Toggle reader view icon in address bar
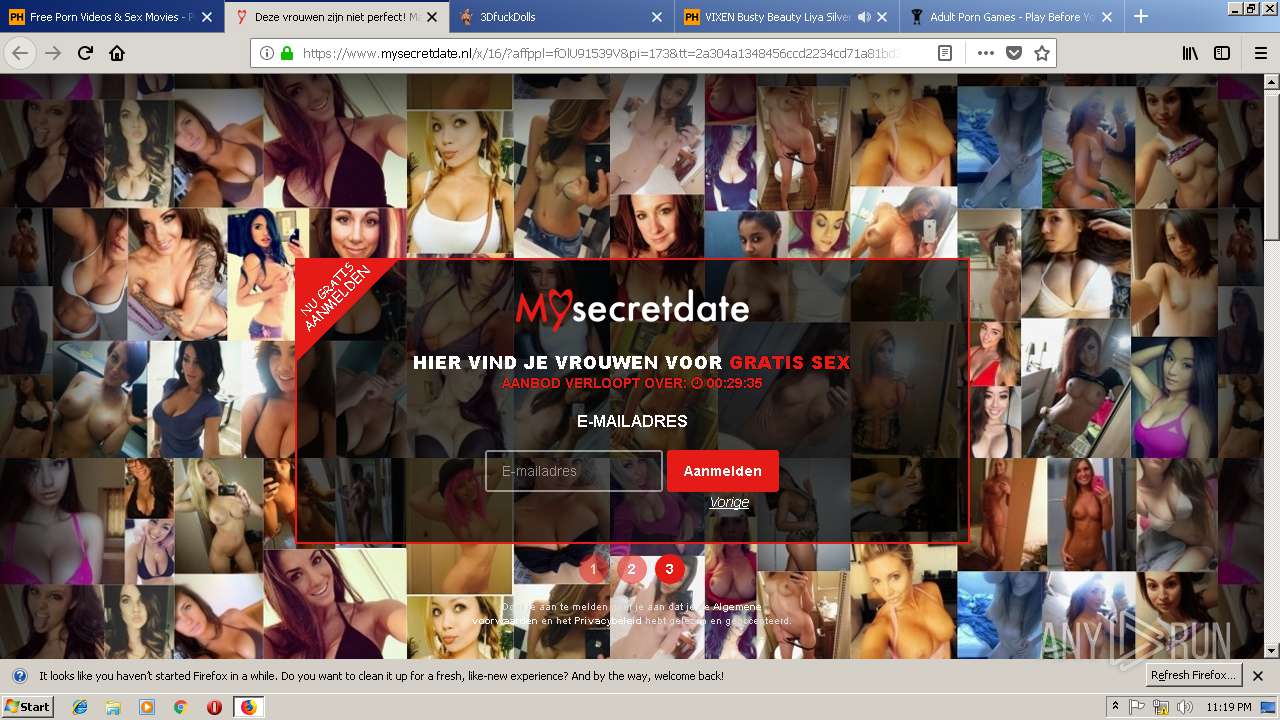 coord(945,53)
